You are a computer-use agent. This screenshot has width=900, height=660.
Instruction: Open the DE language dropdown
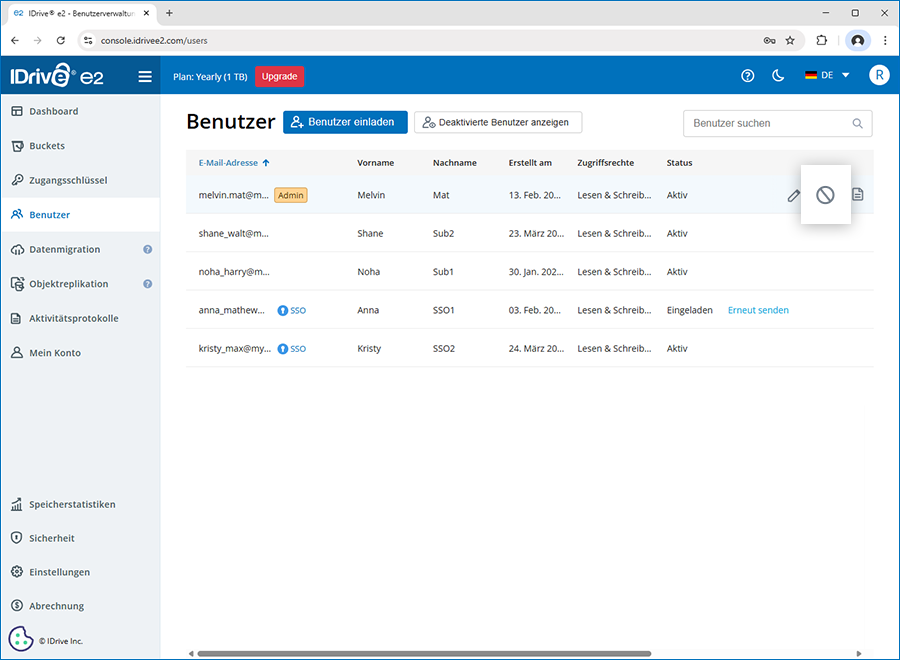pyautogui.click(x=827, y=76)
